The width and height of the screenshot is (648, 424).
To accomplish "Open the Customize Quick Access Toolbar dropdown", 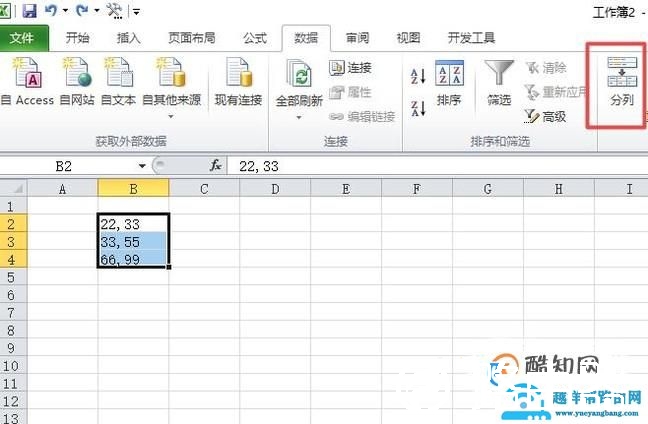I will click(136, 11).
